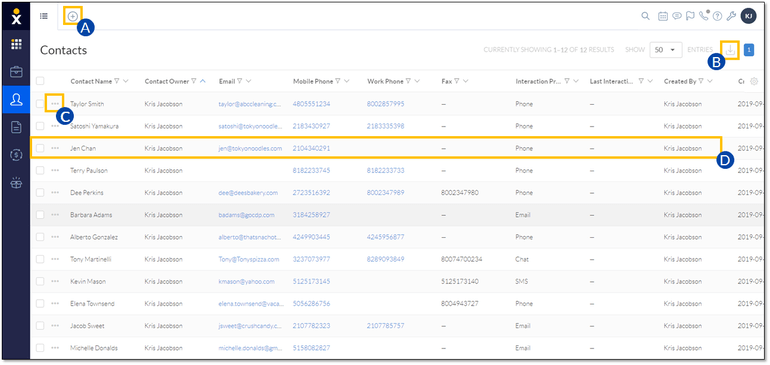Viewport: 770px width, 365px height.
Task: Open email link dee@deesbakery.com
Action: (248, 193)
